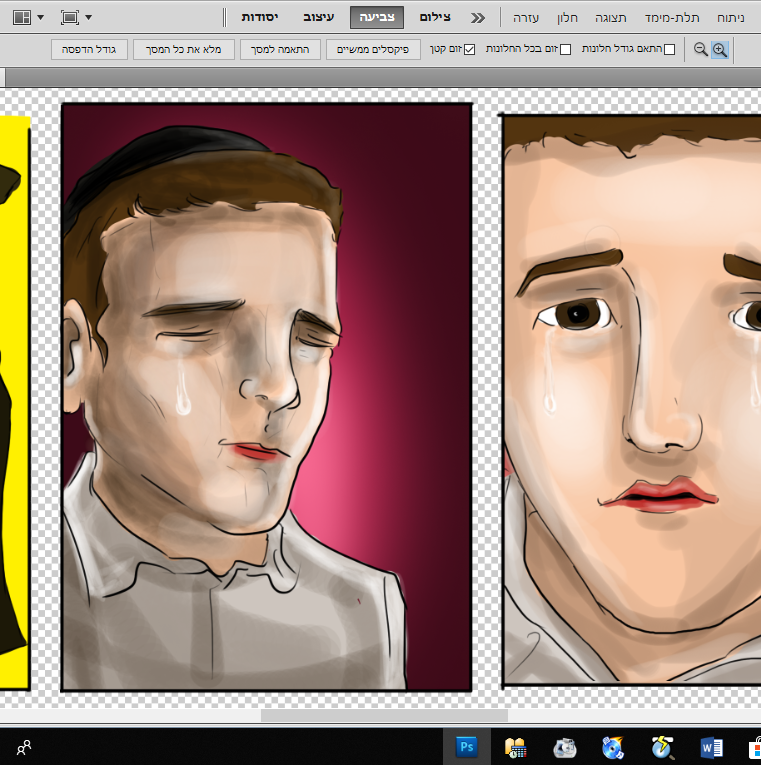Uncheck the 'זום קטן' checkbox
Image resolution: width=761 pixels, height=765 pixels.
coord(470,49)
